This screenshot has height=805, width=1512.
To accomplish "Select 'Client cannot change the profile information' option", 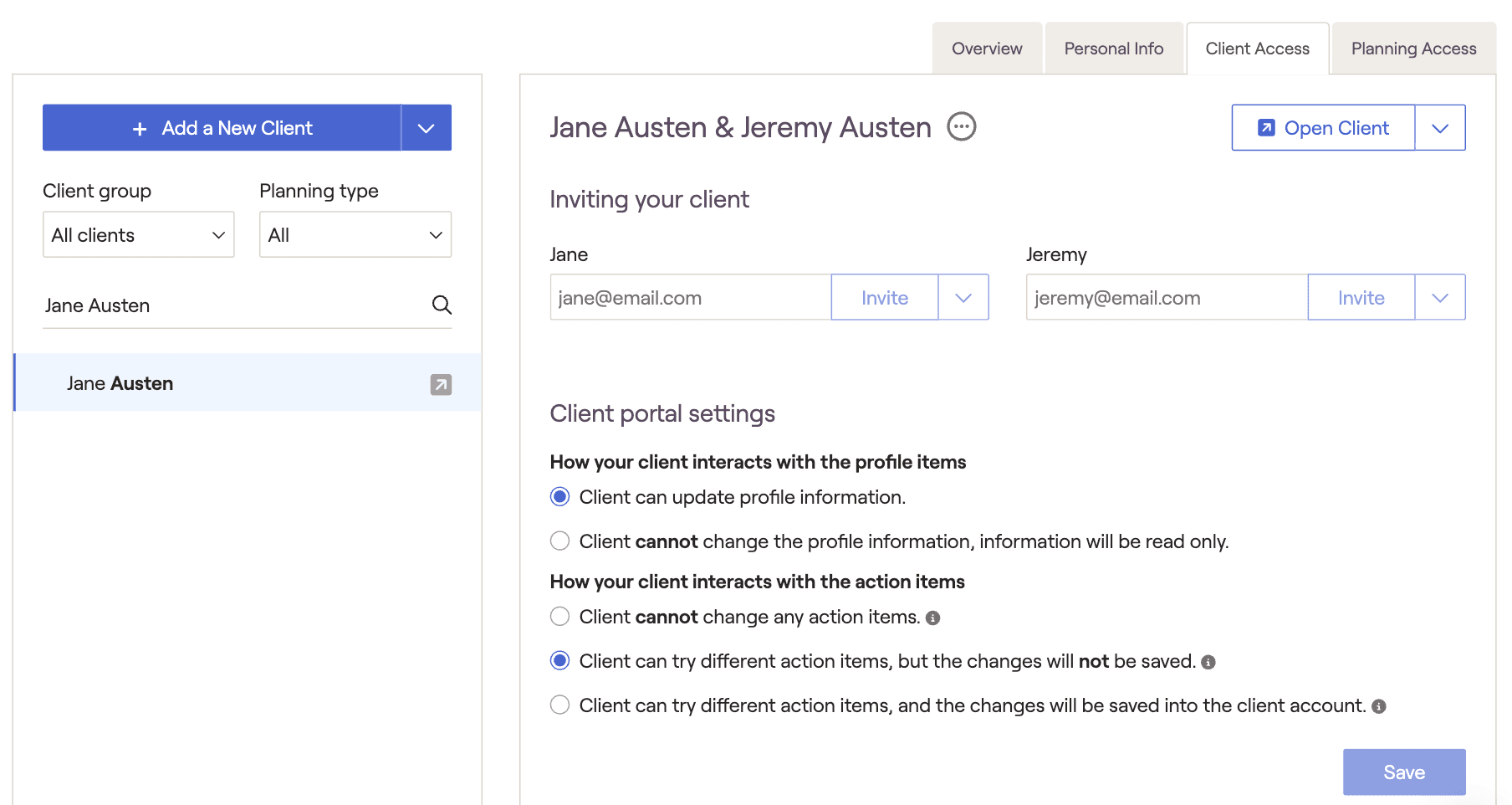I will (560, 541).
